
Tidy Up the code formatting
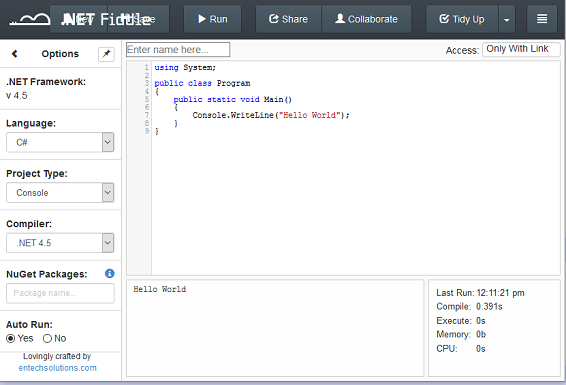click(x=462, y=19)
